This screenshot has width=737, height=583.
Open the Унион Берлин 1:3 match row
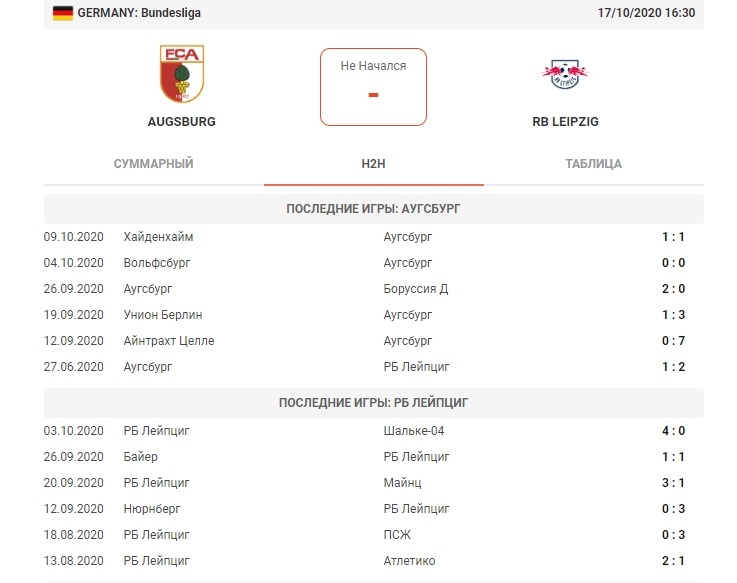click(x=373, y=315)
